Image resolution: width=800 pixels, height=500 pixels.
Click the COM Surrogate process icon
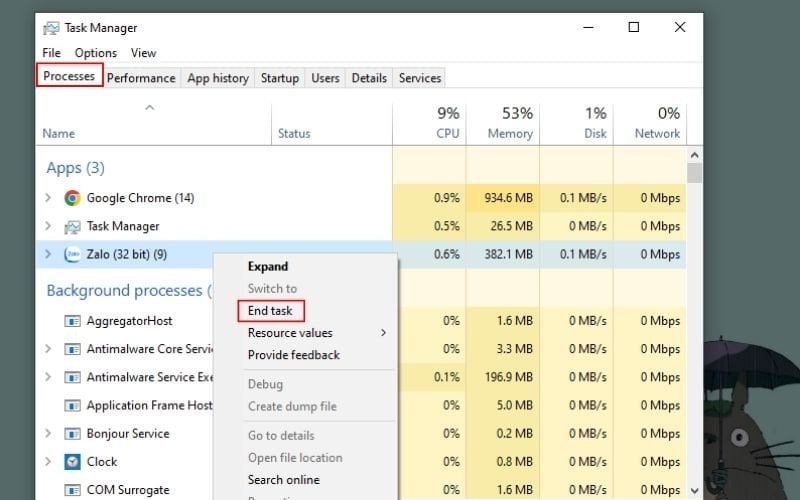tap(72, 490)
